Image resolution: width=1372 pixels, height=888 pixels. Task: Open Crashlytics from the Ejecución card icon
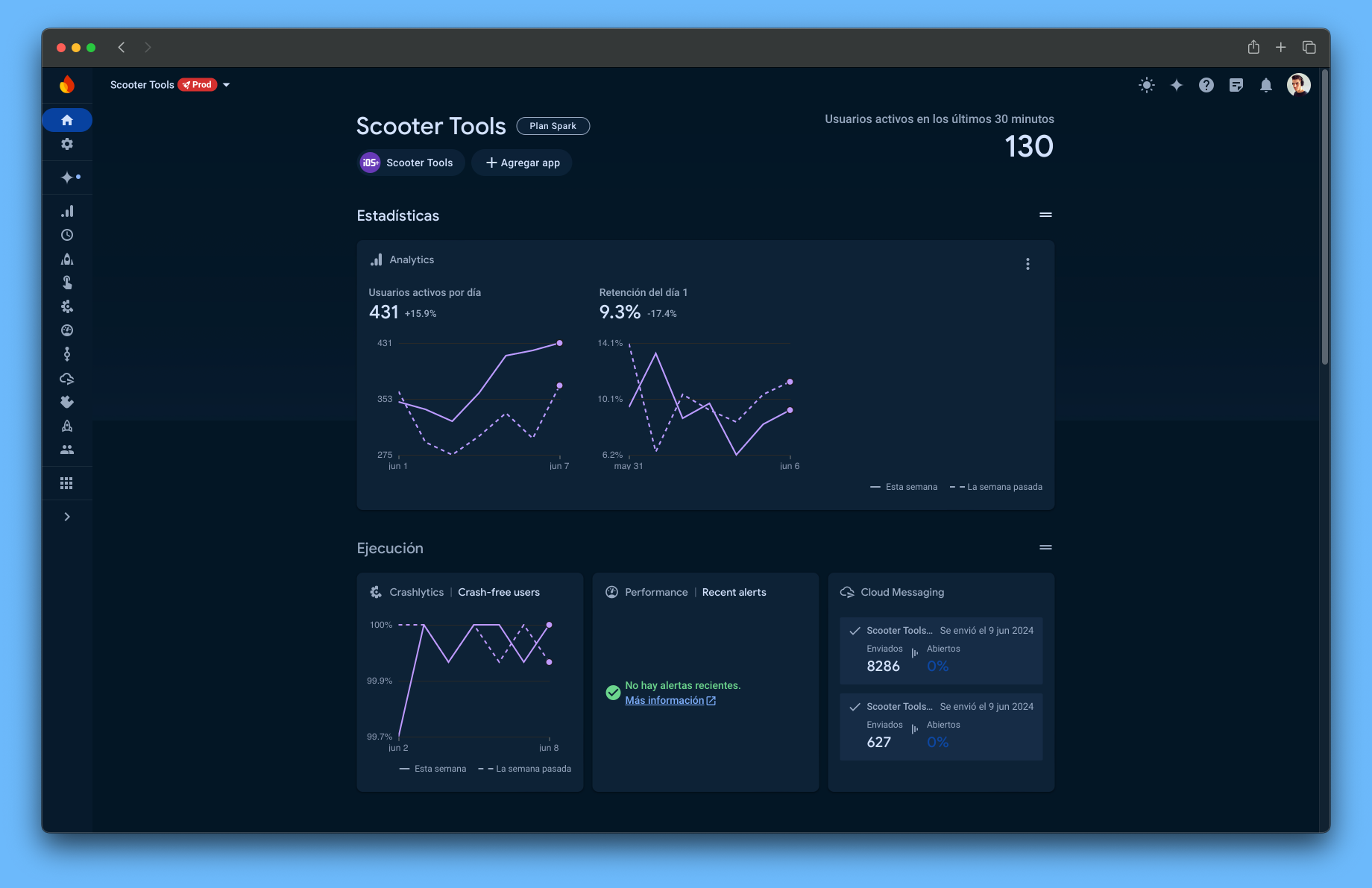click(376, 591)
